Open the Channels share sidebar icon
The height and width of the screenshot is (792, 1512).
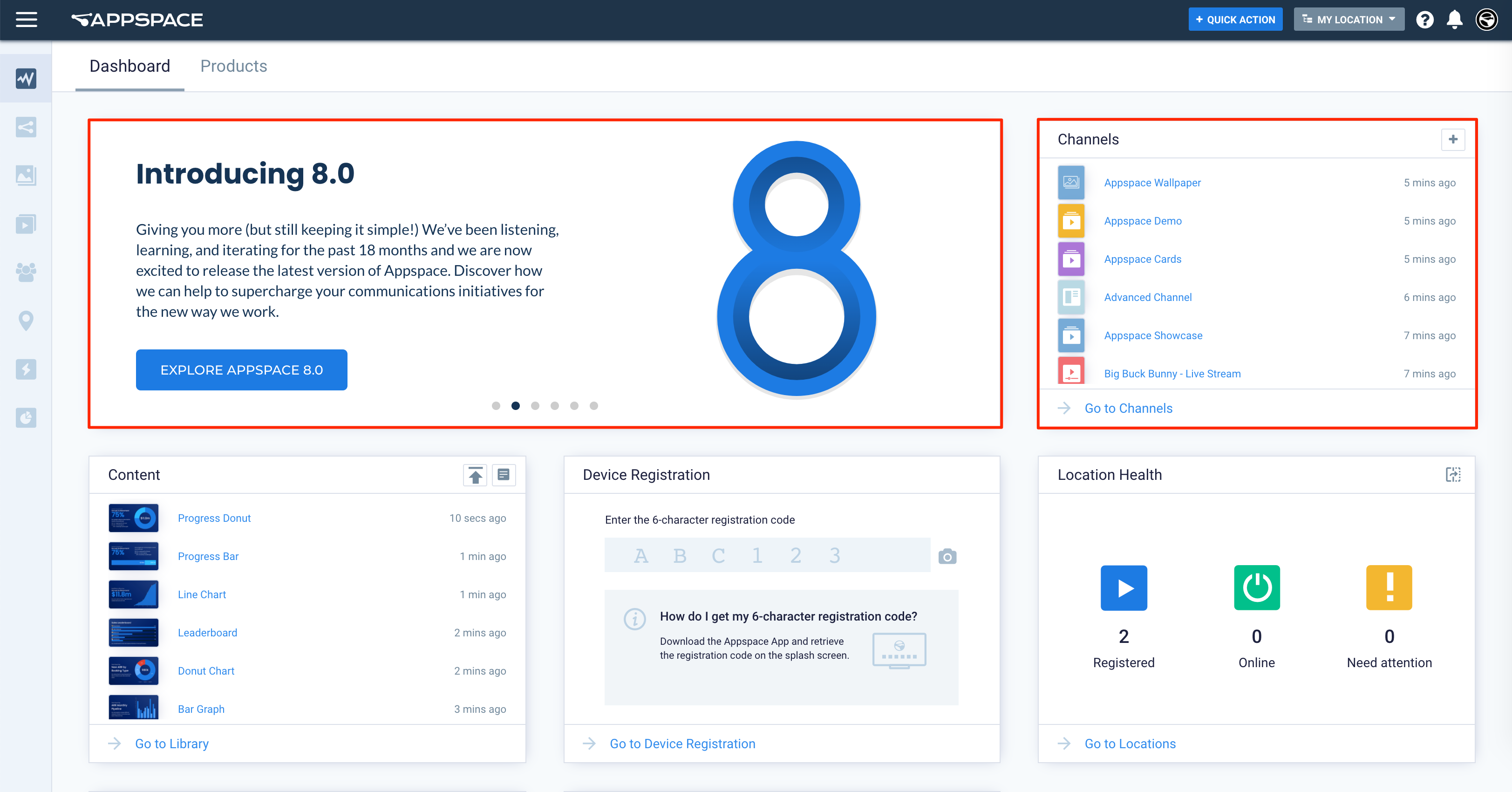(x=26, y=127)
